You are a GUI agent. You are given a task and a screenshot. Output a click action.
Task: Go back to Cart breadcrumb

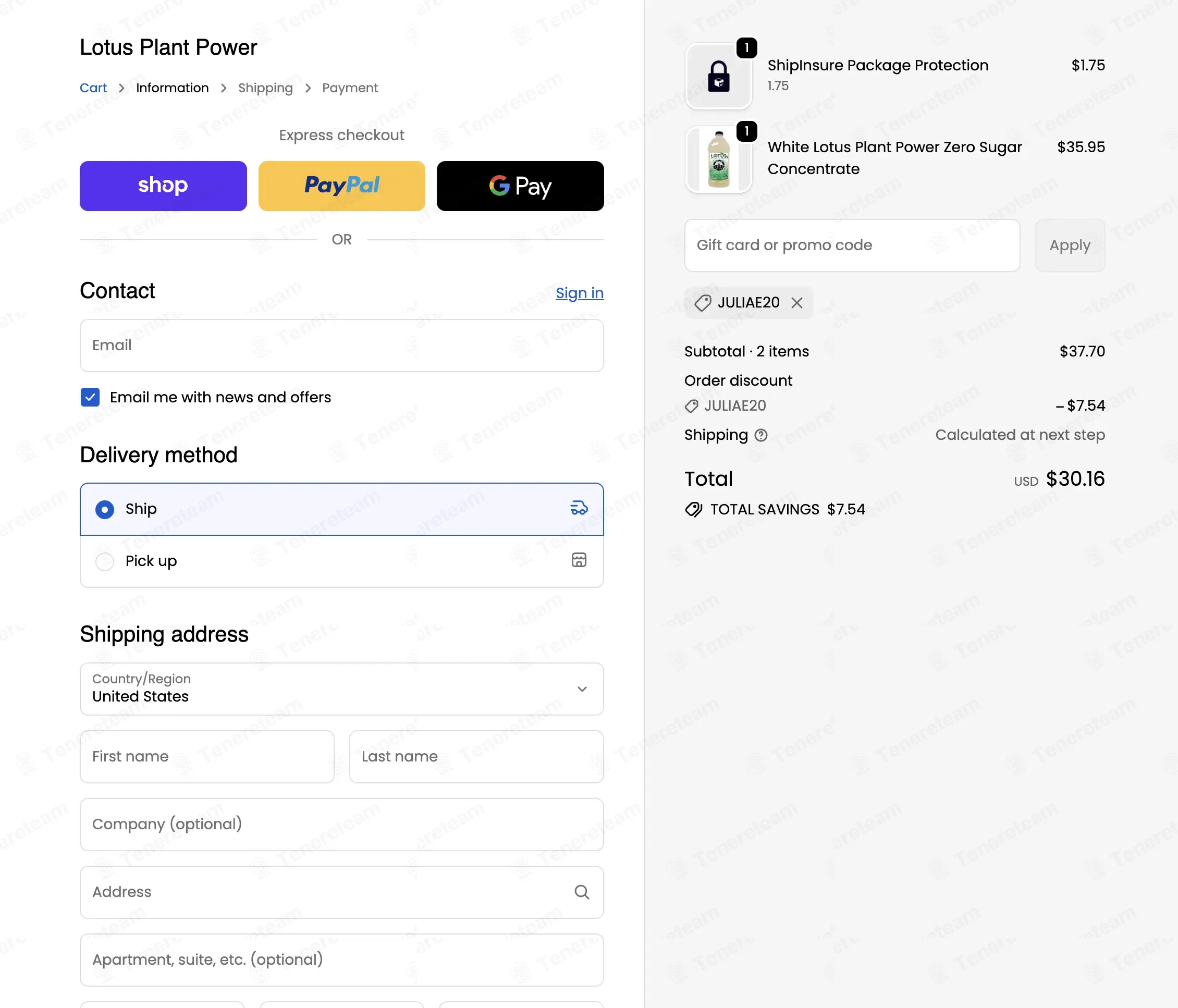[93, 88]
